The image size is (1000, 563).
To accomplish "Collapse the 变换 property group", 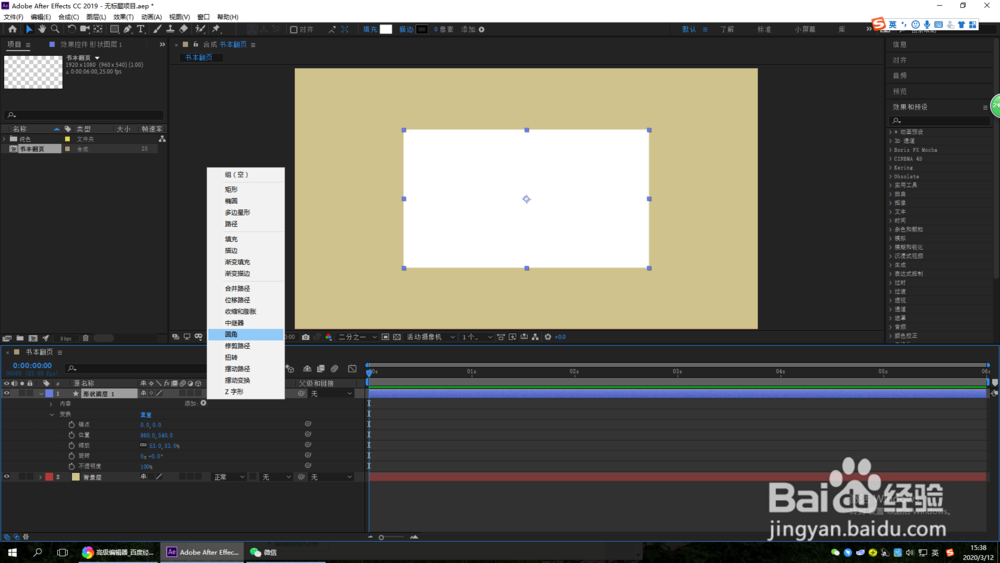I will pos(52,414).
